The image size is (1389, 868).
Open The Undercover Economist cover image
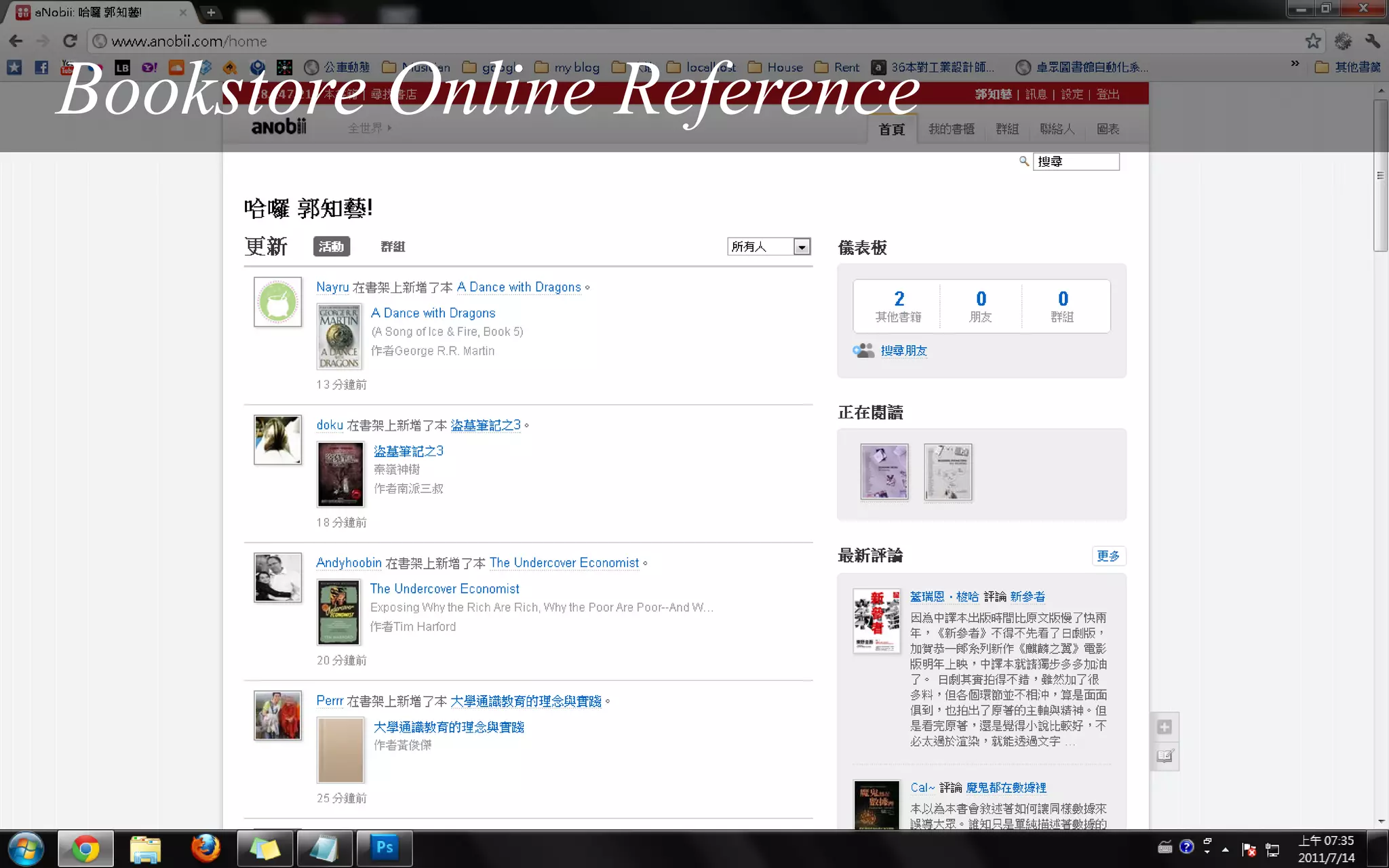pos(339,612)
